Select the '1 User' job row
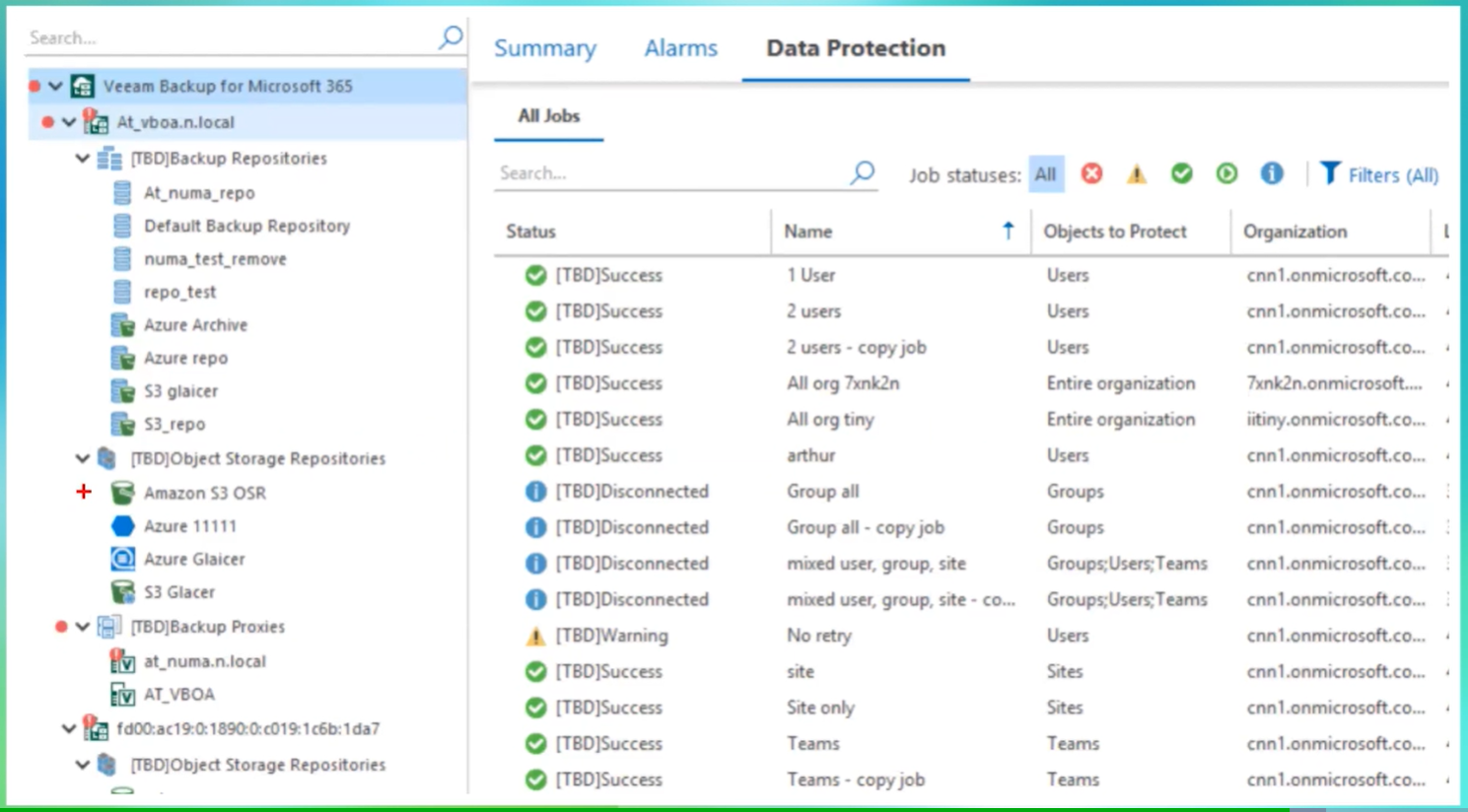1468x812 pixels. [x=971, y=275]
